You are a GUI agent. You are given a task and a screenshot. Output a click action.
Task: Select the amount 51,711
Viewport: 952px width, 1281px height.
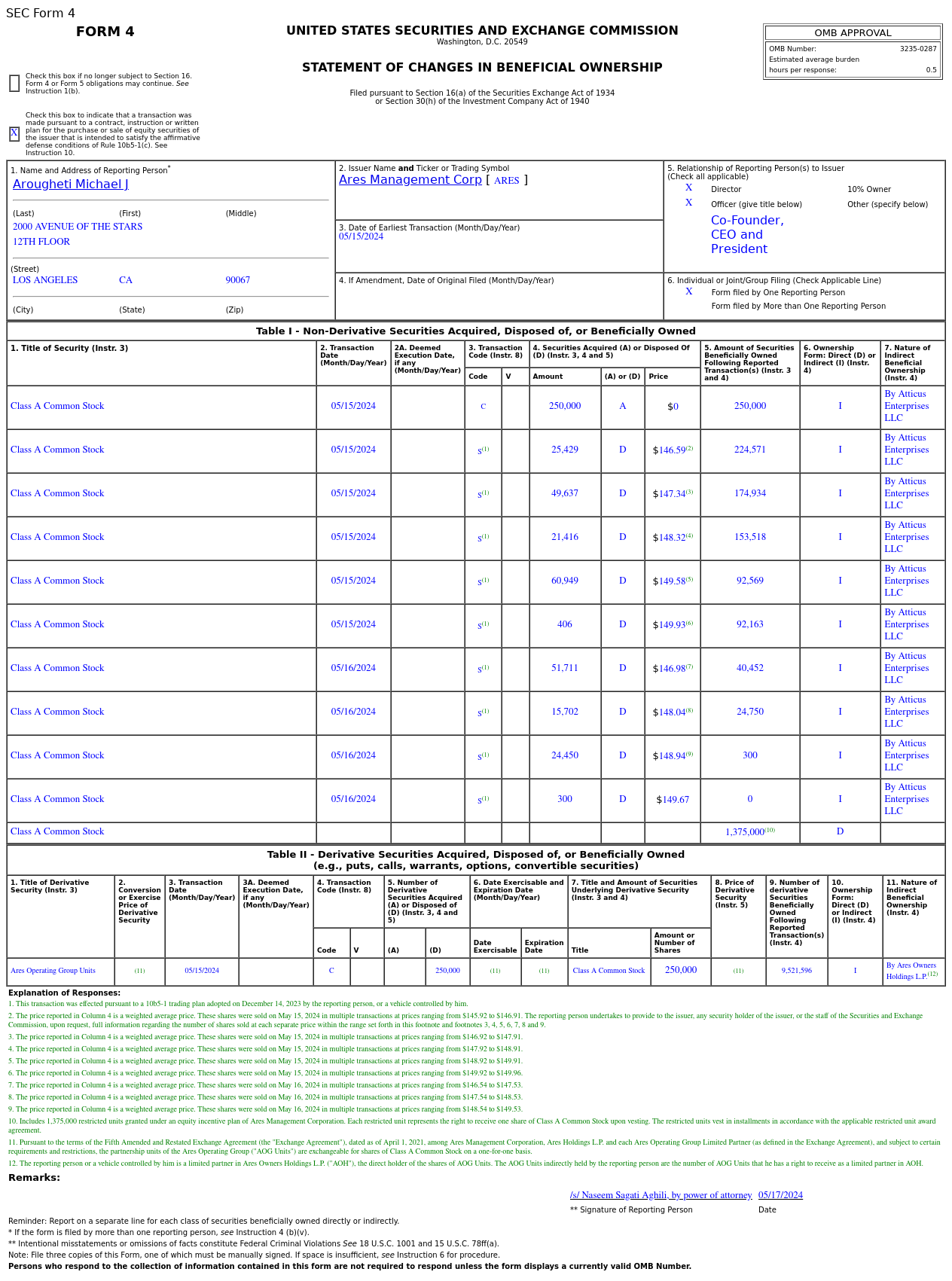[x=565, y=668]
